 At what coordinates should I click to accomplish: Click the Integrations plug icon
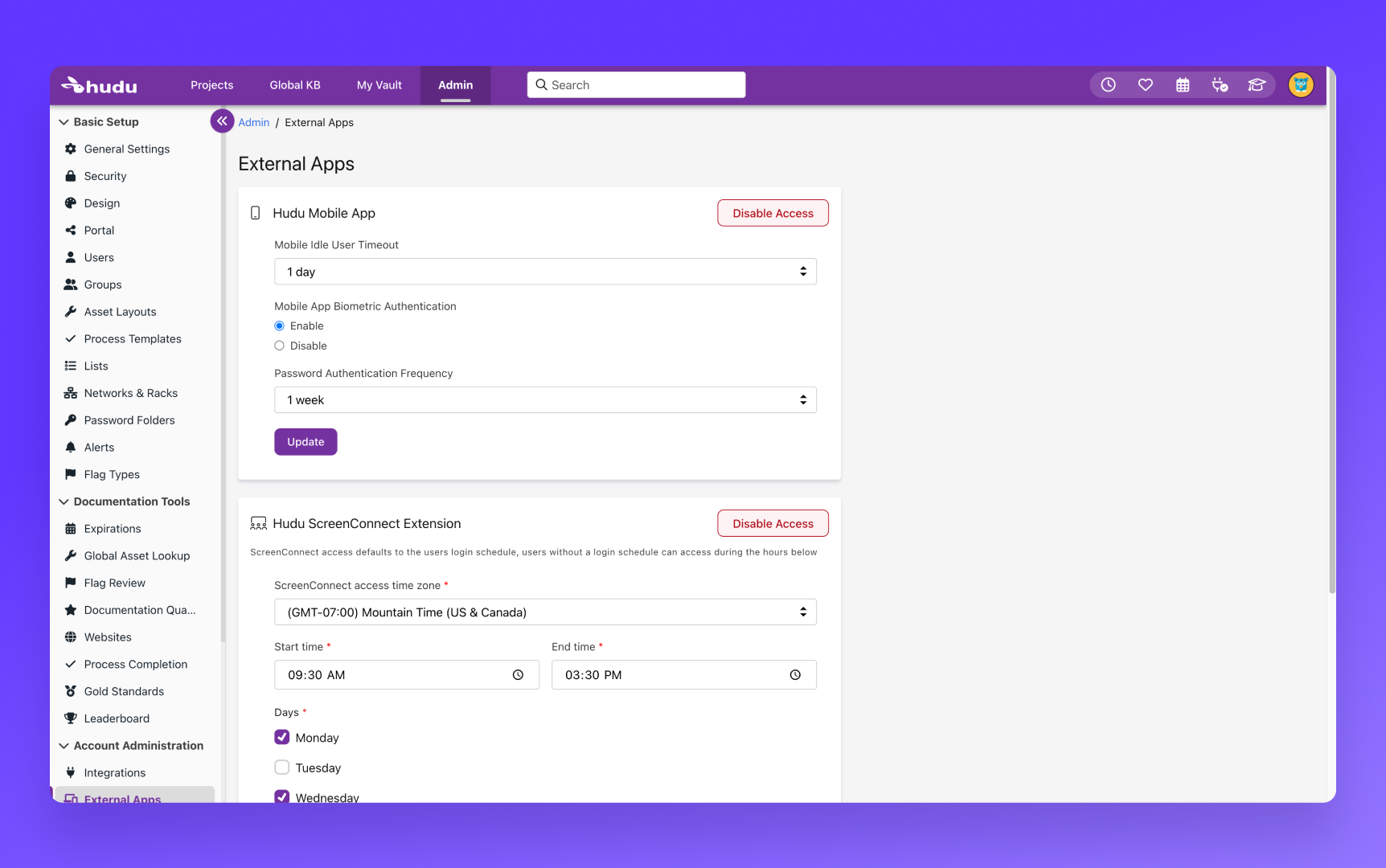(71, 773)
